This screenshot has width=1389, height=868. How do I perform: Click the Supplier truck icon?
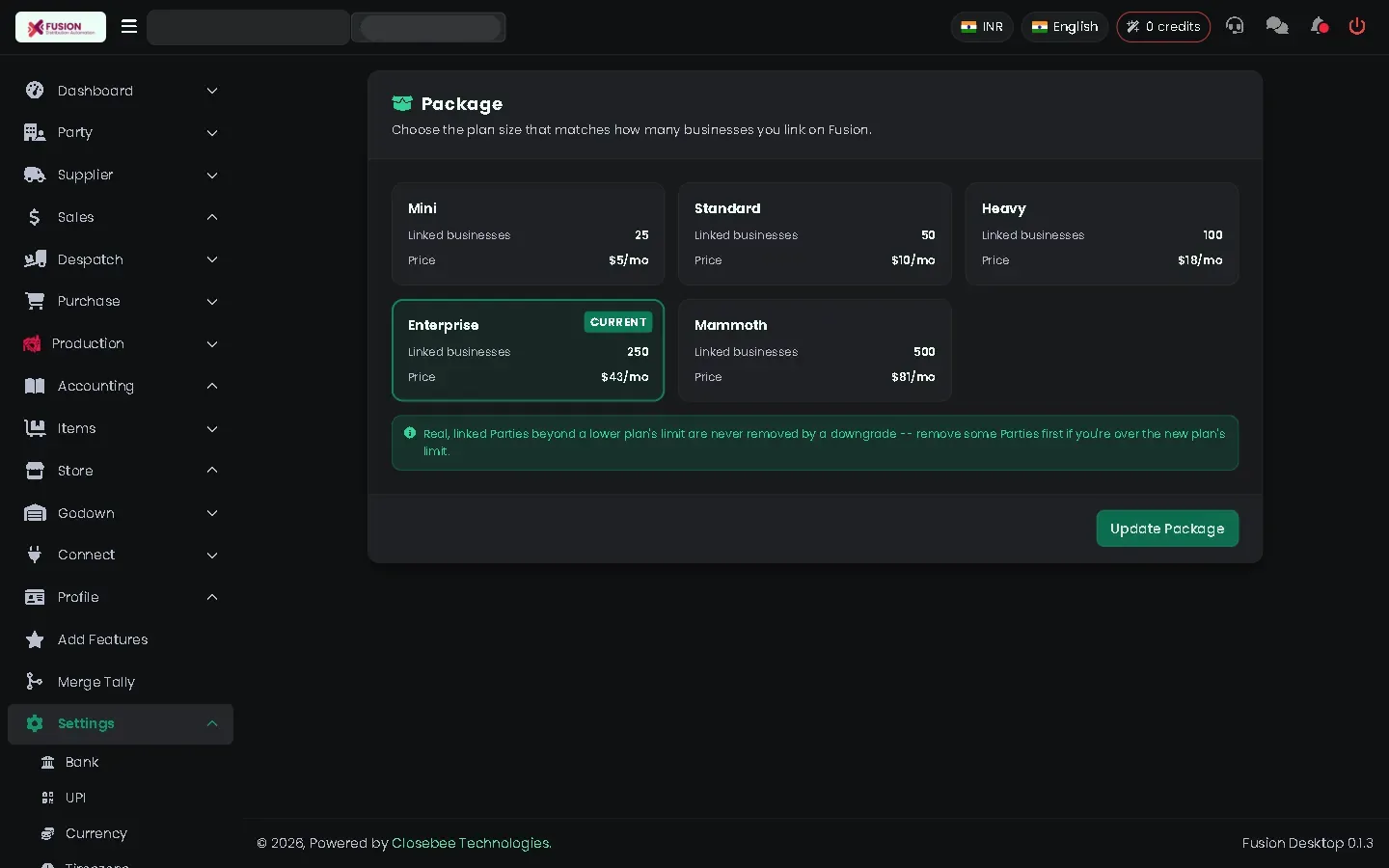pyautogui.click(x=35, y=175)
